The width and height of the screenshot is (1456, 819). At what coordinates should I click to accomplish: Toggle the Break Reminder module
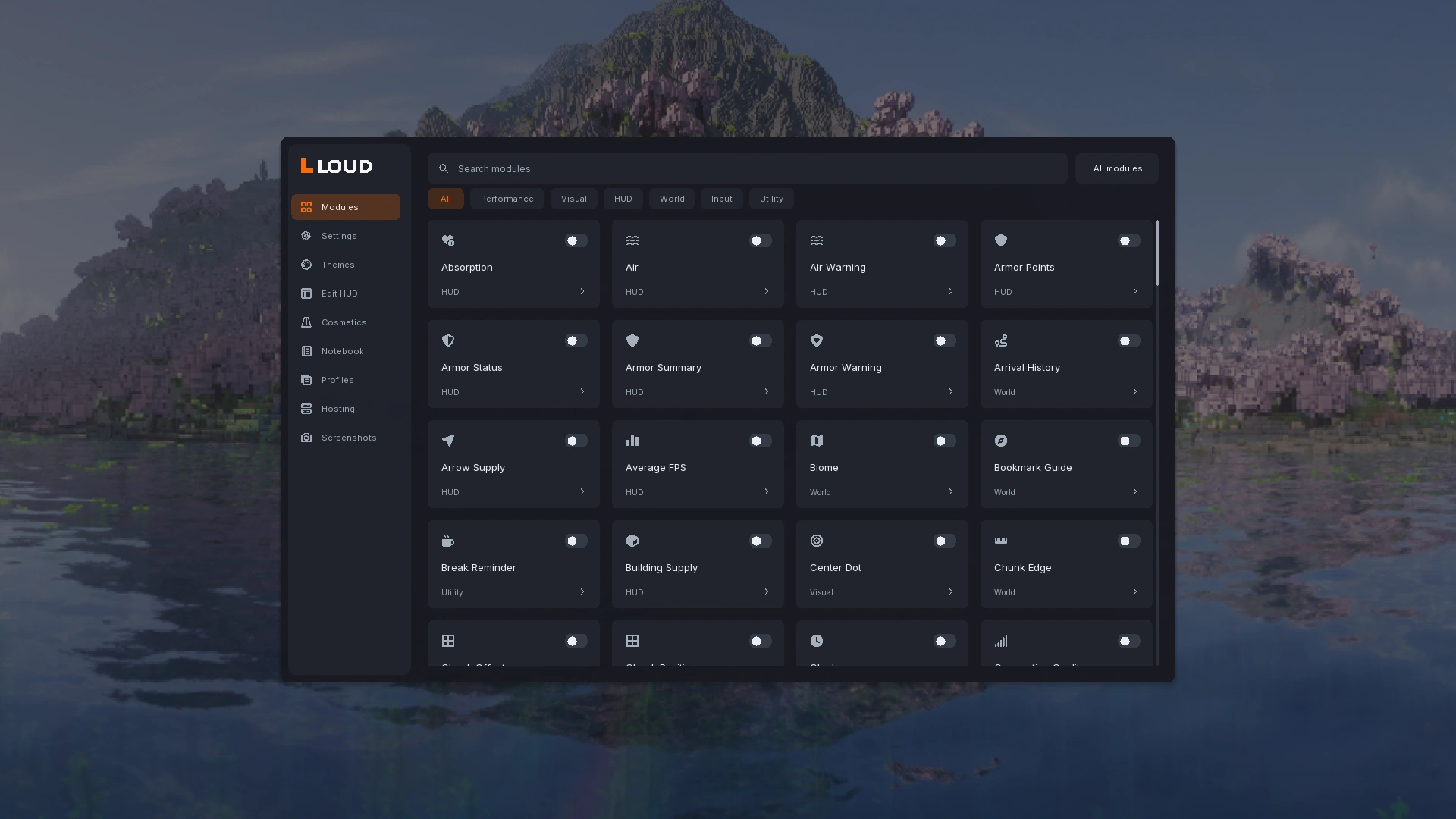pyautogui.click(x=576, y=541)
